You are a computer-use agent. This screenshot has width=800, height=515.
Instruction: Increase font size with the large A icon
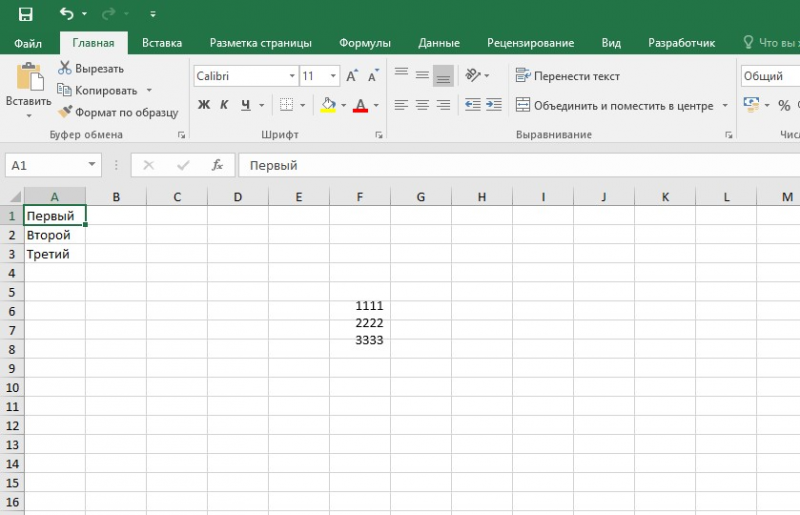pyautogui.click(x=352, y=76)
